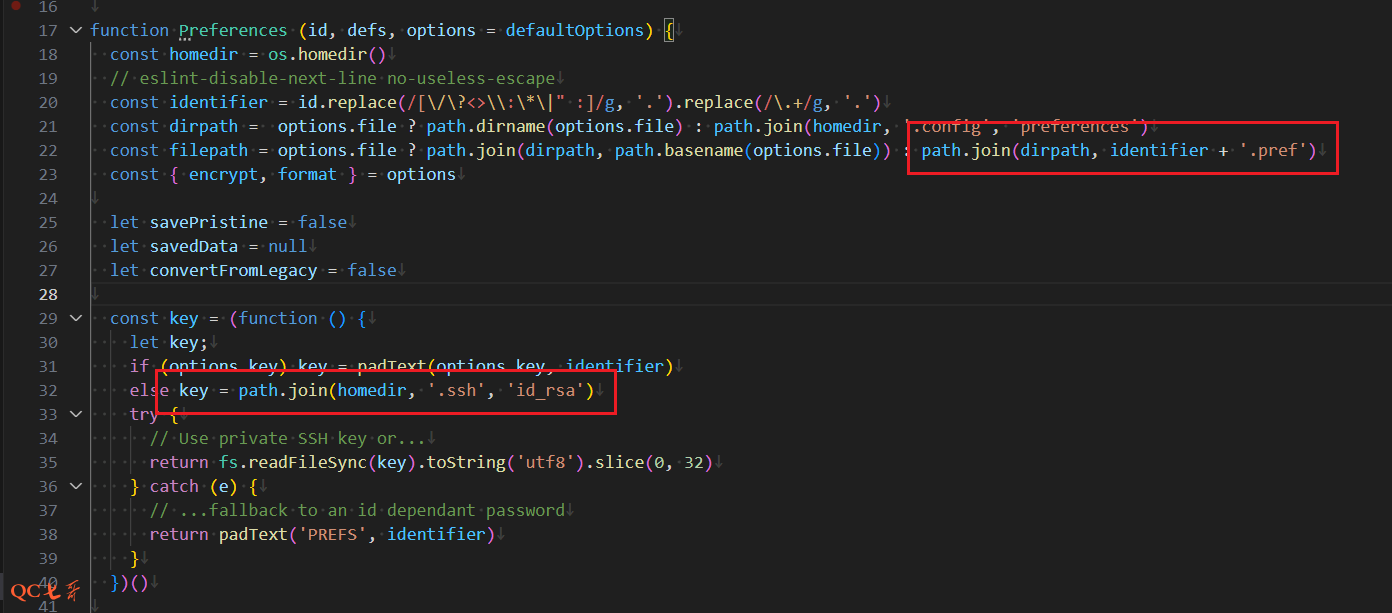Collapse the Preferences function fold chevron
1392x613 pixels.
[75, 30]
